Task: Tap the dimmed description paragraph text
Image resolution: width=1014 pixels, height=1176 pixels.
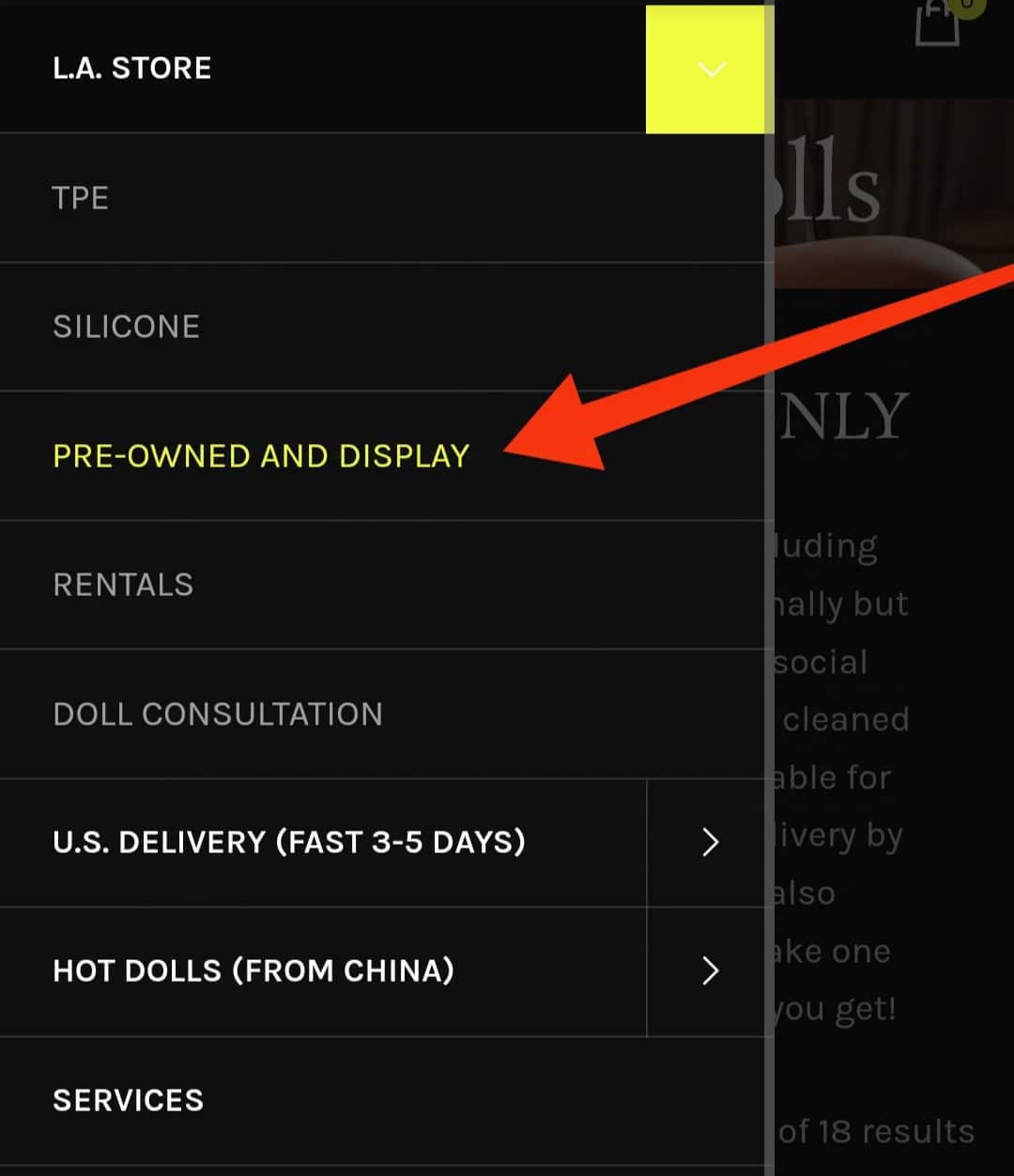Action: pos(840,777)
